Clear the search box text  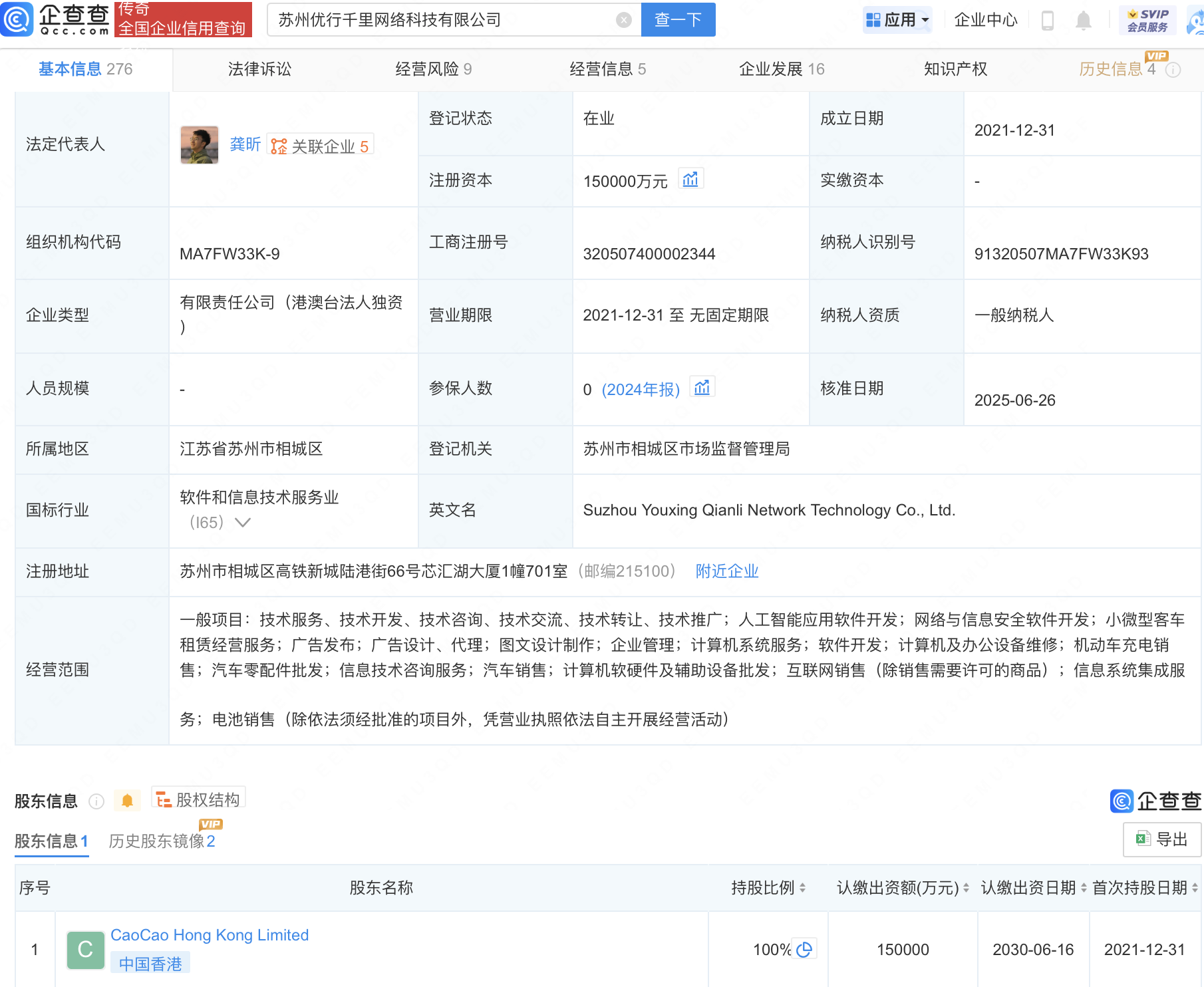click(x=623, y=20)
